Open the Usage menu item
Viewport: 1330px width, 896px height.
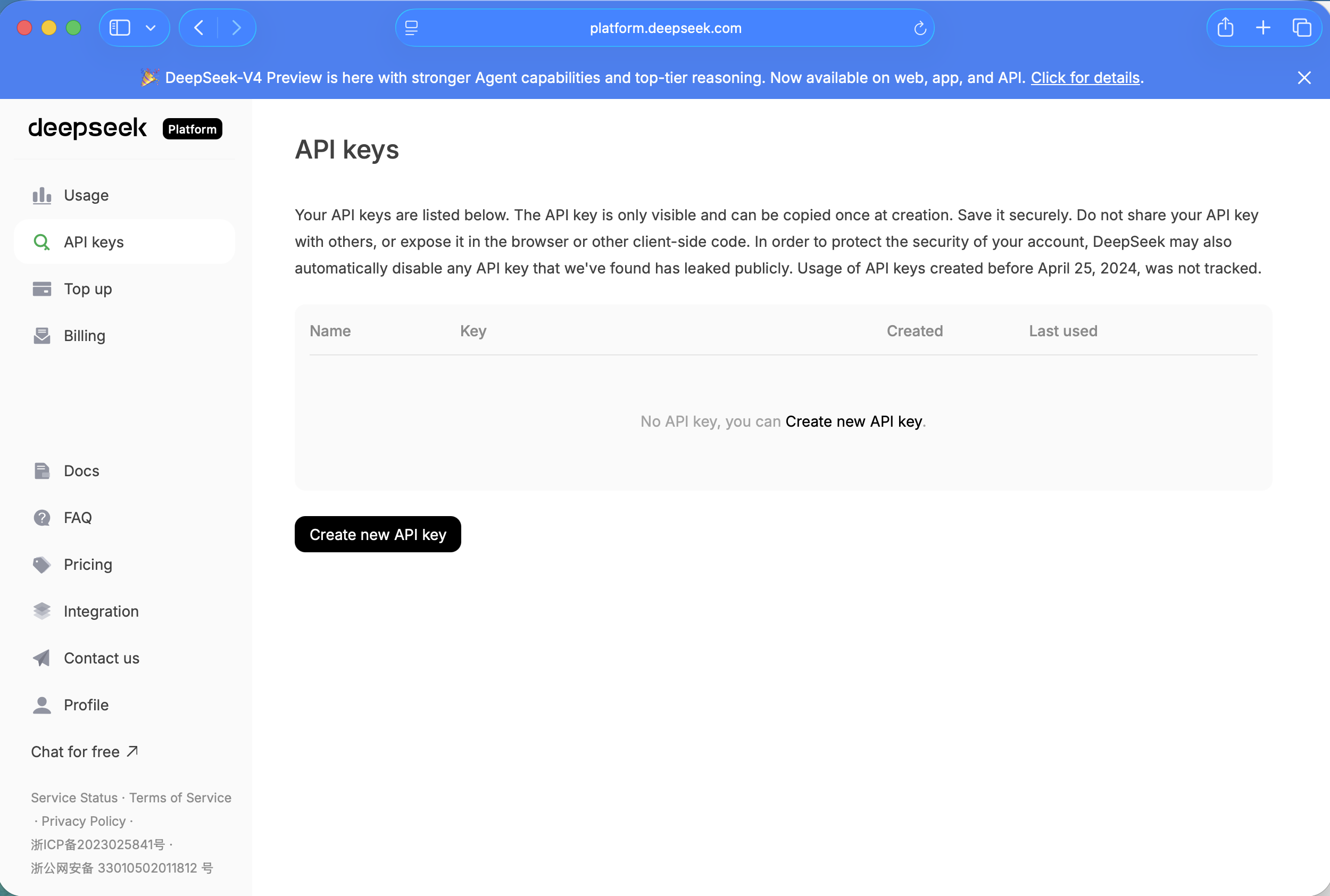click(x=124, y=195)
